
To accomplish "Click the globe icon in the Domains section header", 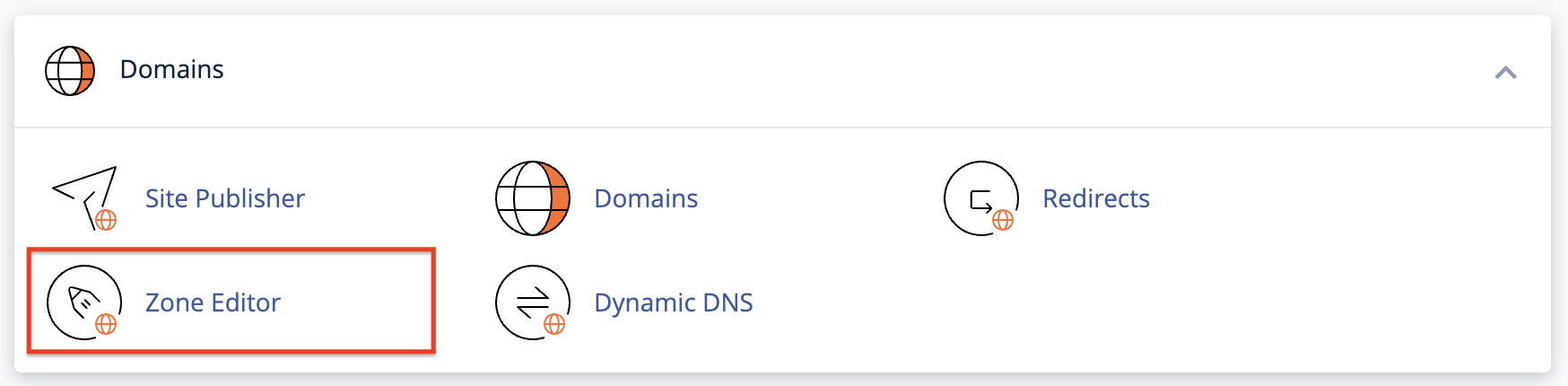I will pyautogui.click(x=70, y=71).
